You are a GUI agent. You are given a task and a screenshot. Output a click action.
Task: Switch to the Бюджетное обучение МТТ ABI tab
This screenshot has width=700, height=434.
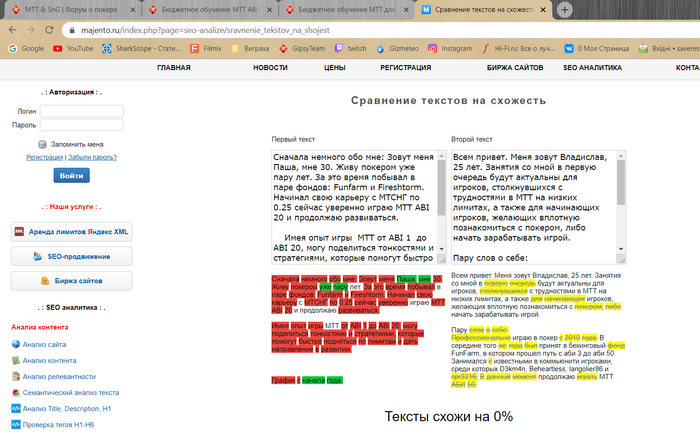click(x=209, y=9)
